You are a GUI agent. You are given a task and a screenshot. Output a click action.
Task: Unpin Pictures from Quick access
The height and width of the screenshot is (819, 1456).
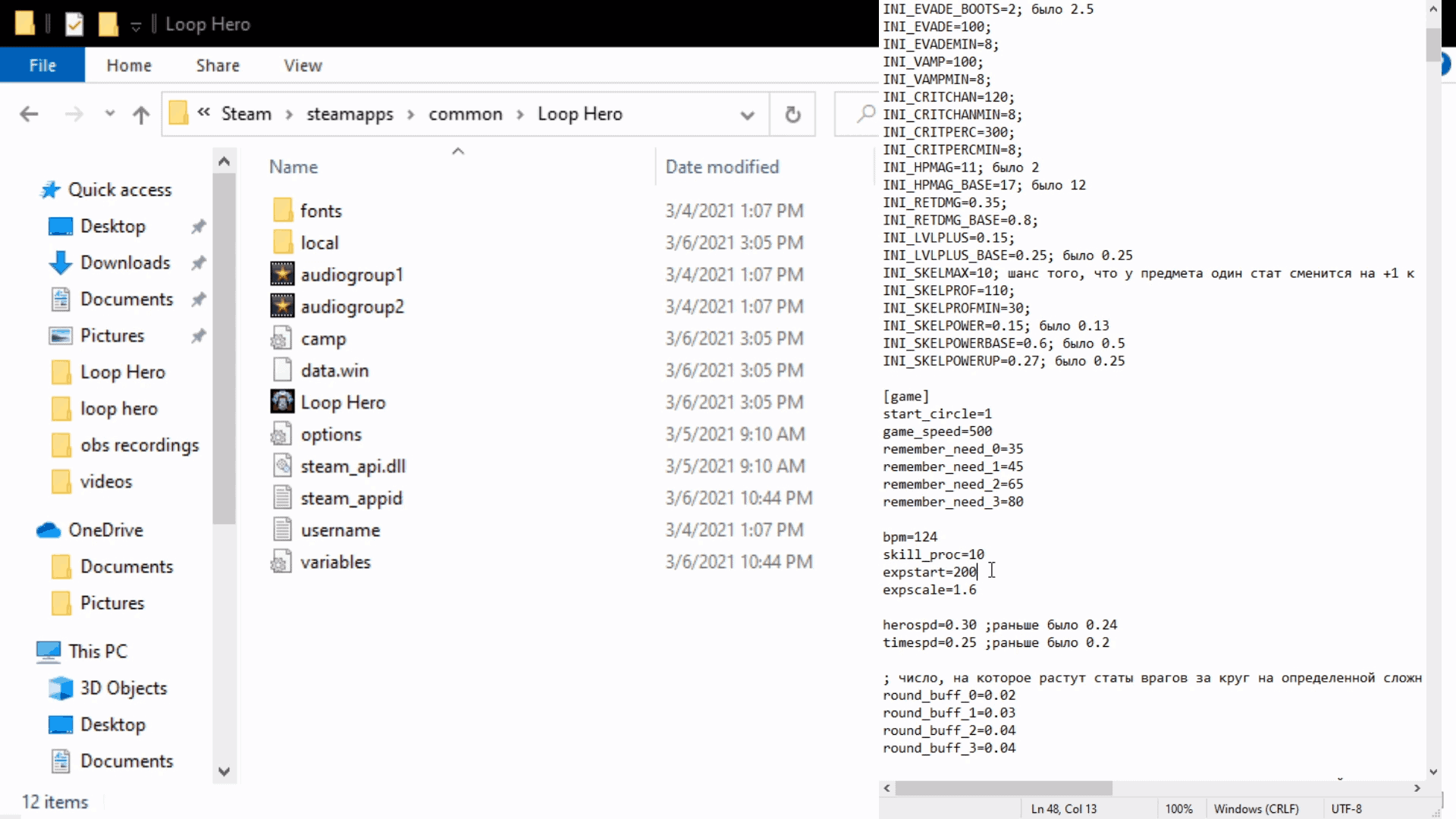pos(198,335)
